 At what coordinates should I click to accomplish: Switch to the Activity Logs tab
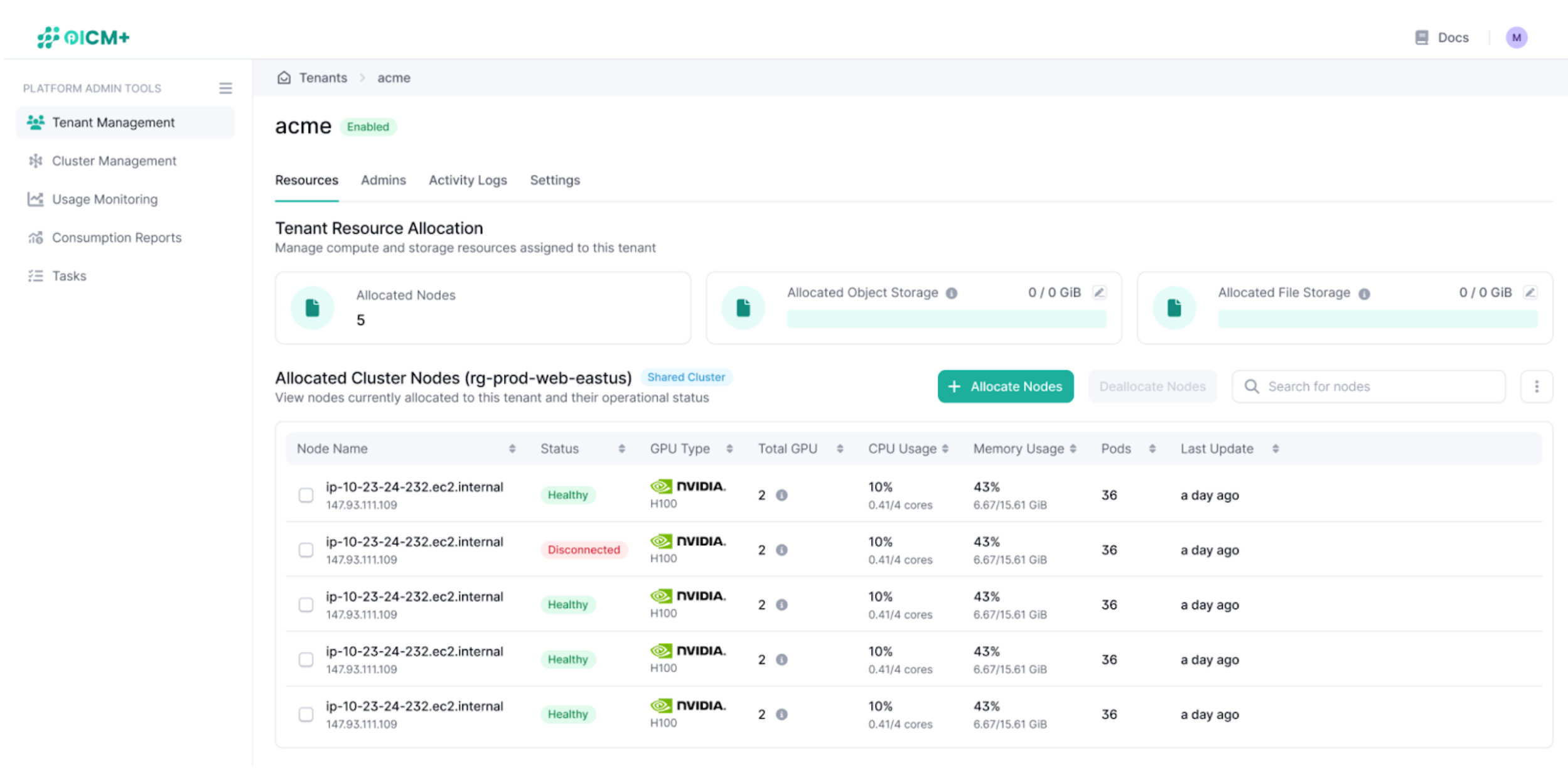[468, 180]
